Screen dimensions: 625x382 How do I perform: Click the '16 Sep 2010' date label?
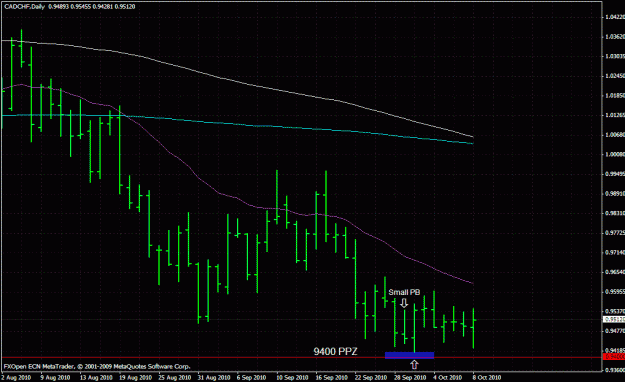tap(331, 377)
